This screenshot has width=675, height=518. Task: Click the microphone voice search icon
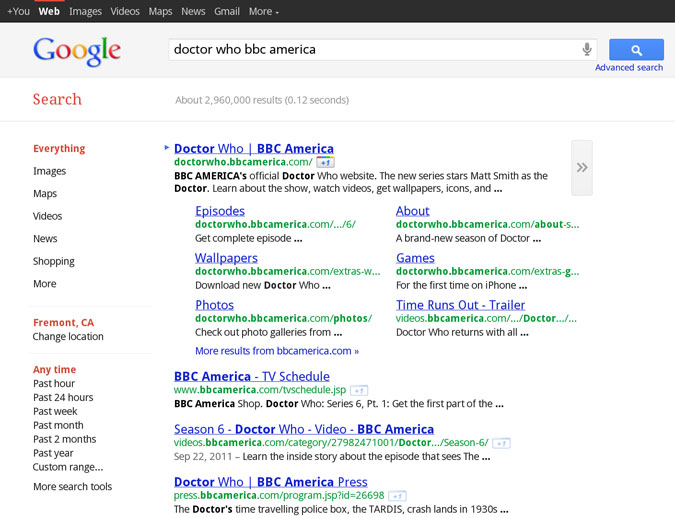pyautogui.click(x=587, y=49)
